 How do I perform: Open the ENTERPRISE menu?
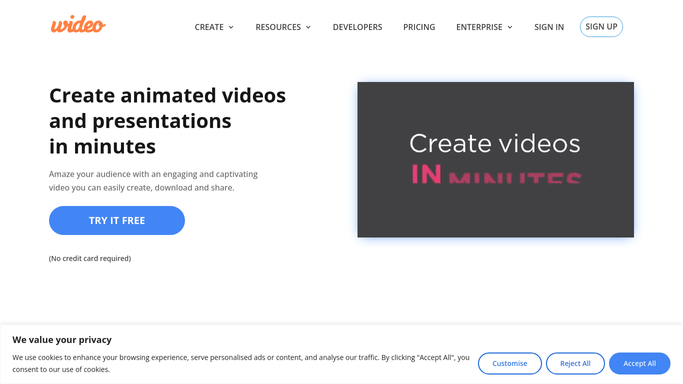click(x=479, y=27)
